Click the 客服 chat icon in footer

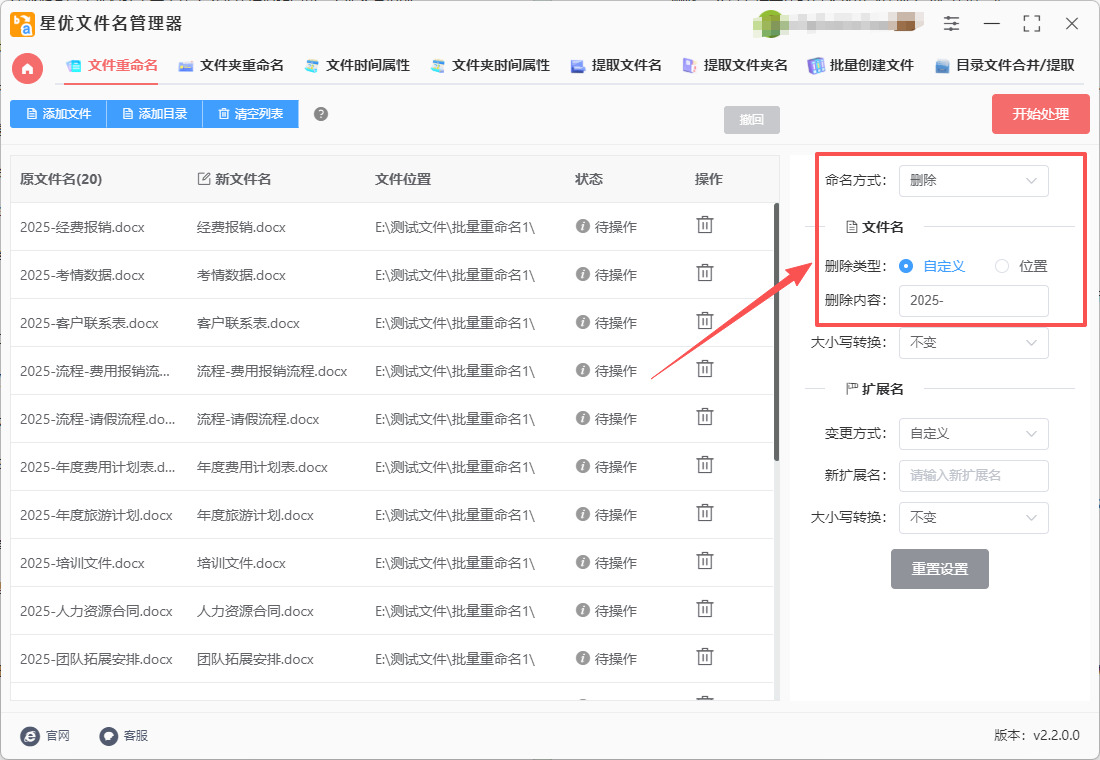[108, 735]
